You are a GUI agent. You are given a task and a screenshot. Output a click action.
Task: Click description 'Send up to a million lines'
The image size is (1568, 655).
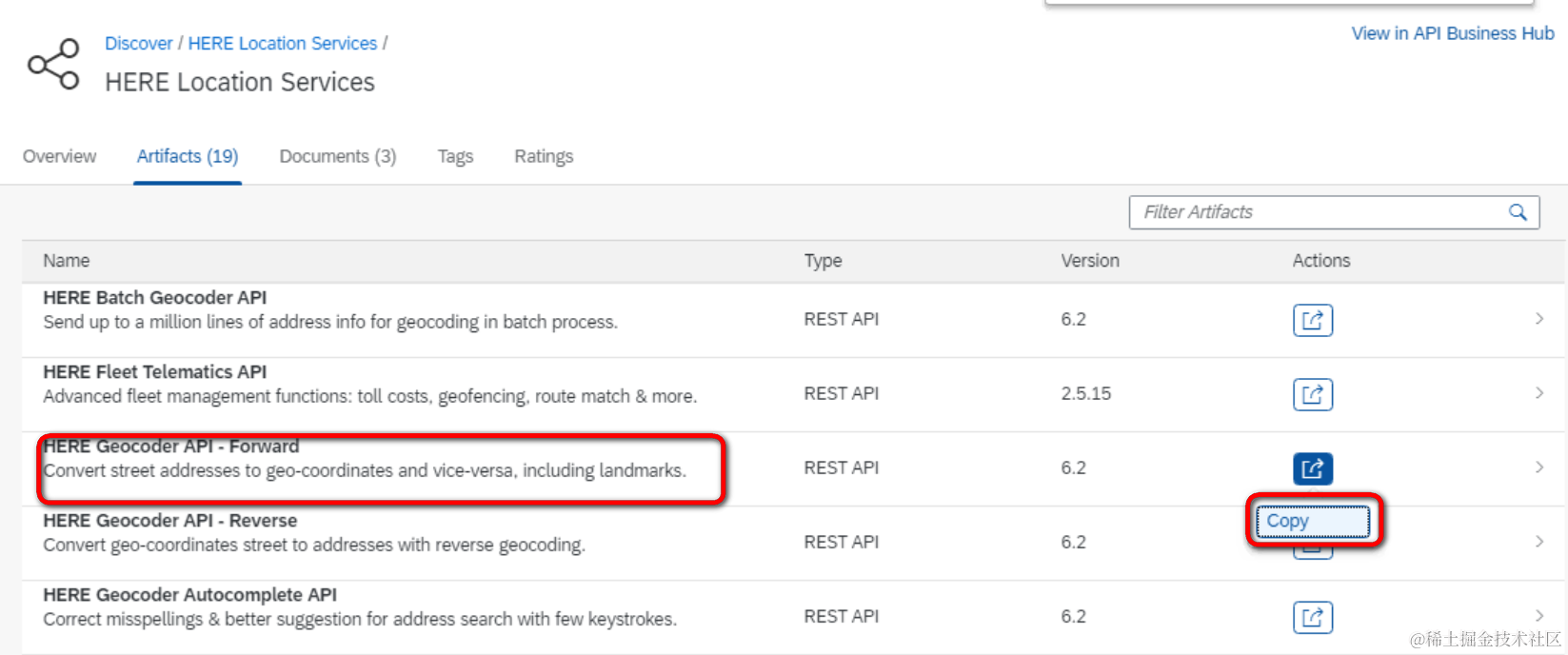[x=330, y=322]
